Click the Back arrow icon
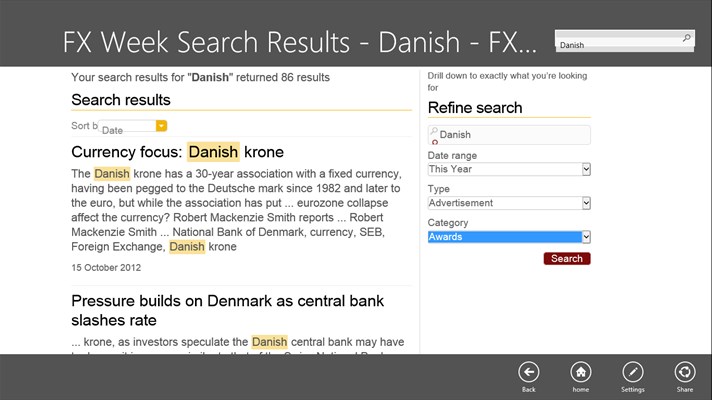This screenshot has height=400, width=712. coord(529,372)
